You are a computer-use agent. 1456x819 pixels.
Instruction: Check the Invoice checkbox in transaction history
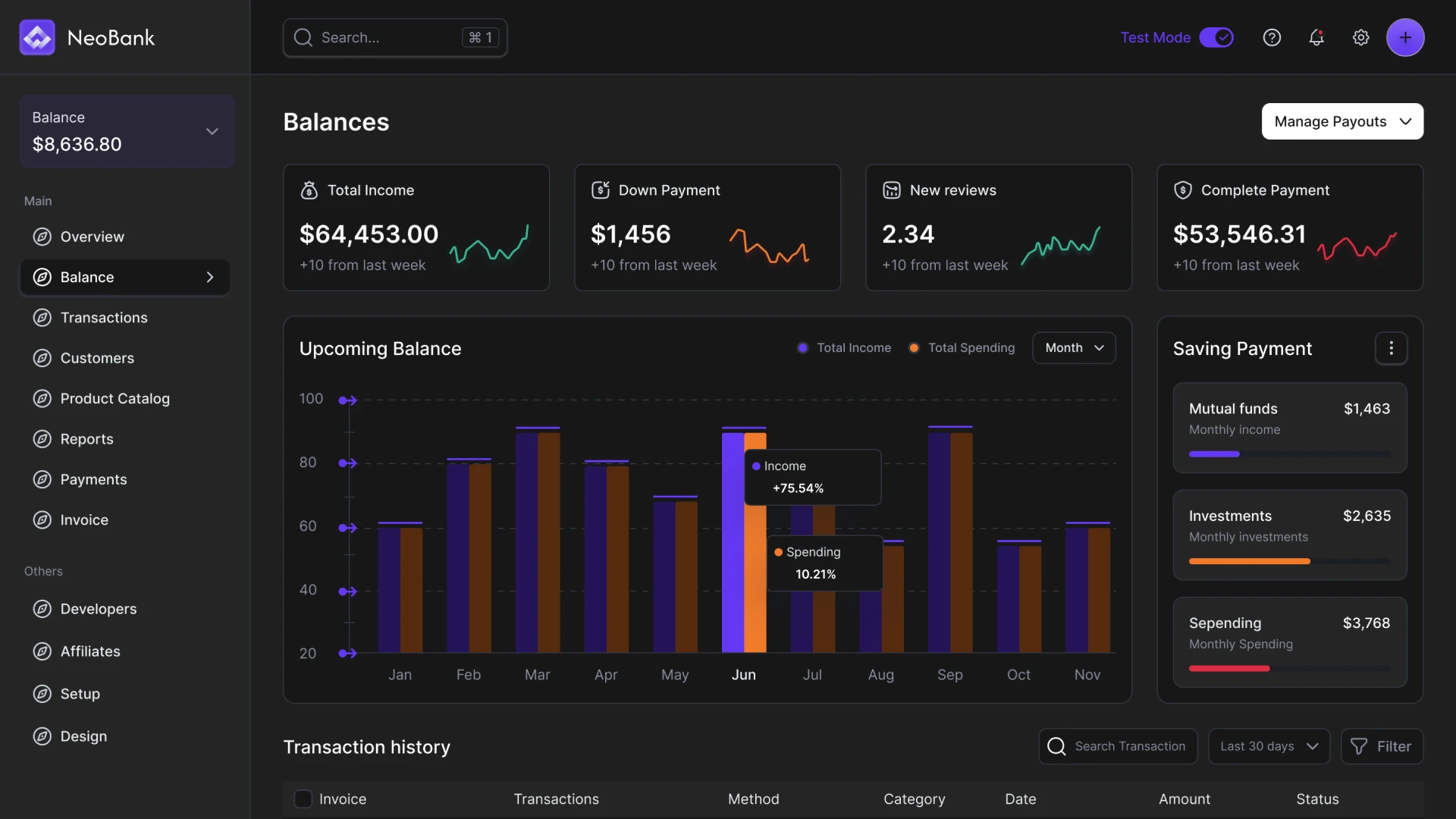point(303,799)
